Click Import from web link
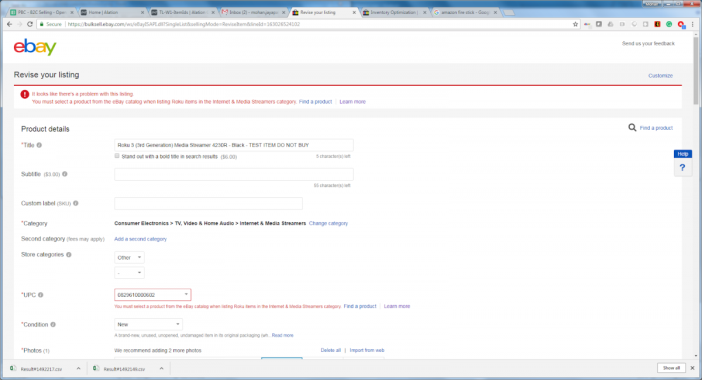 click(x=367, y=350)
